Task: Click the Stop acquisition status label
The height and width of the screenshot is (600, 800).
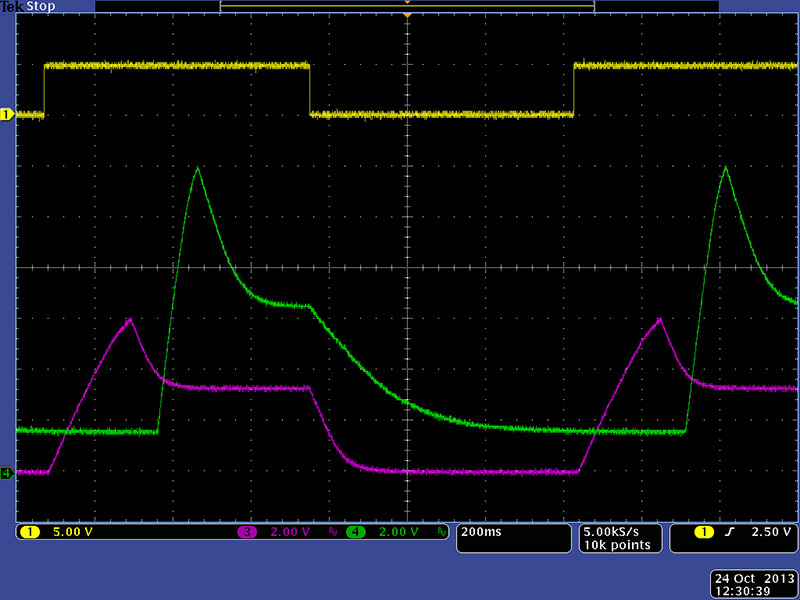Action: coord(41,6)
